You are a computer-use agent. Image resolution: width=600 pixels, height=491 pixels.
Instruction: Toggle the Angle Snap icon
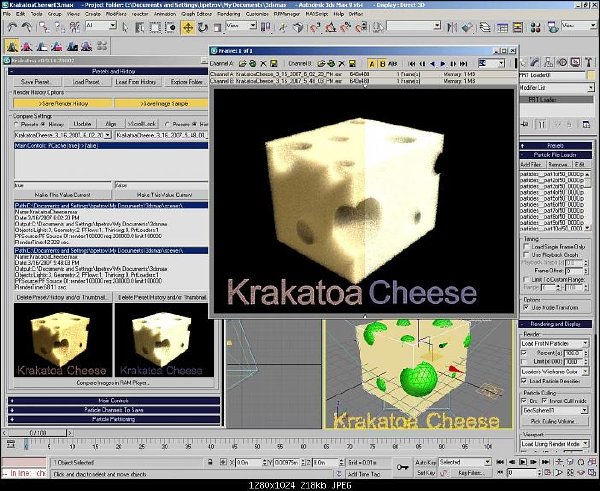click(x=330, y=27)
